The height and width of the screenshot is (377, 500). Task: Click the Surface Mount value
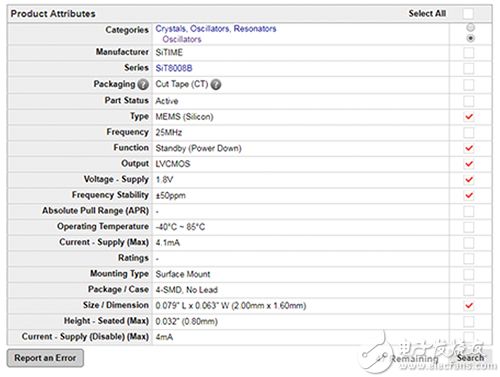[183, 274]
